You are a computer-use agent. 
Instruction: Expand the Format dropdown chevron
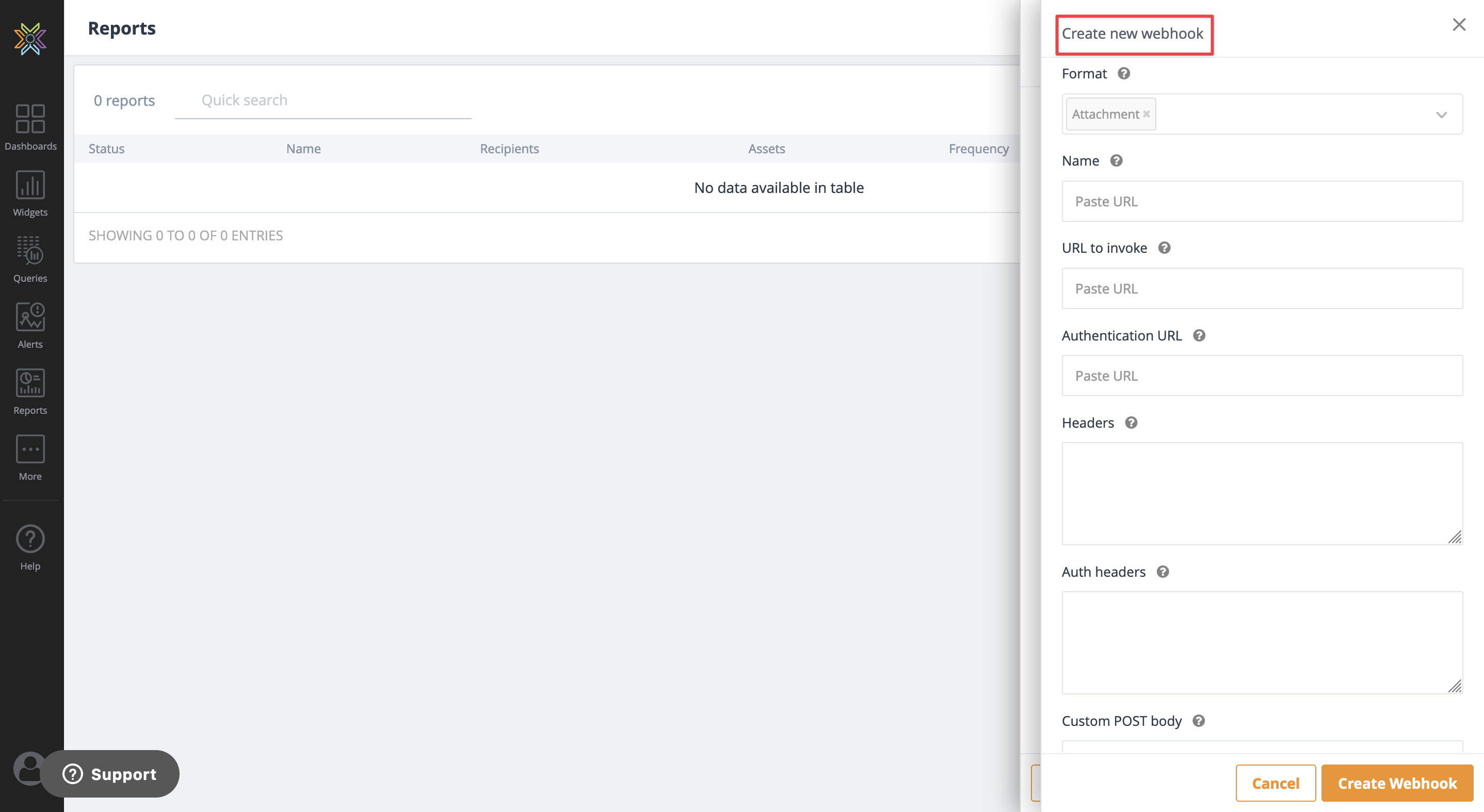pyautogui.click(x=1441, y=115)
